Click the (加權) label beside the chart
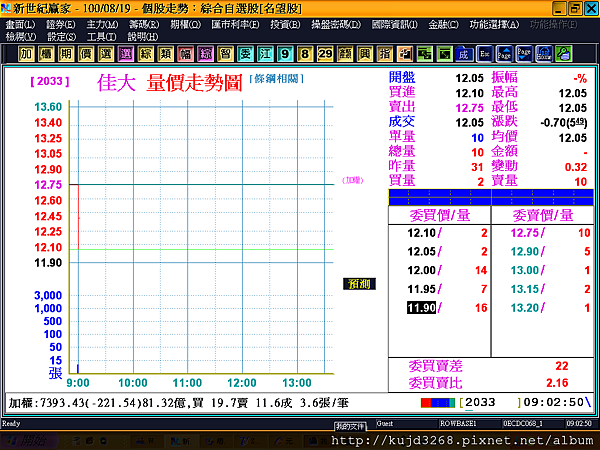Screen dimensions: 600x450 pos(352,180)
